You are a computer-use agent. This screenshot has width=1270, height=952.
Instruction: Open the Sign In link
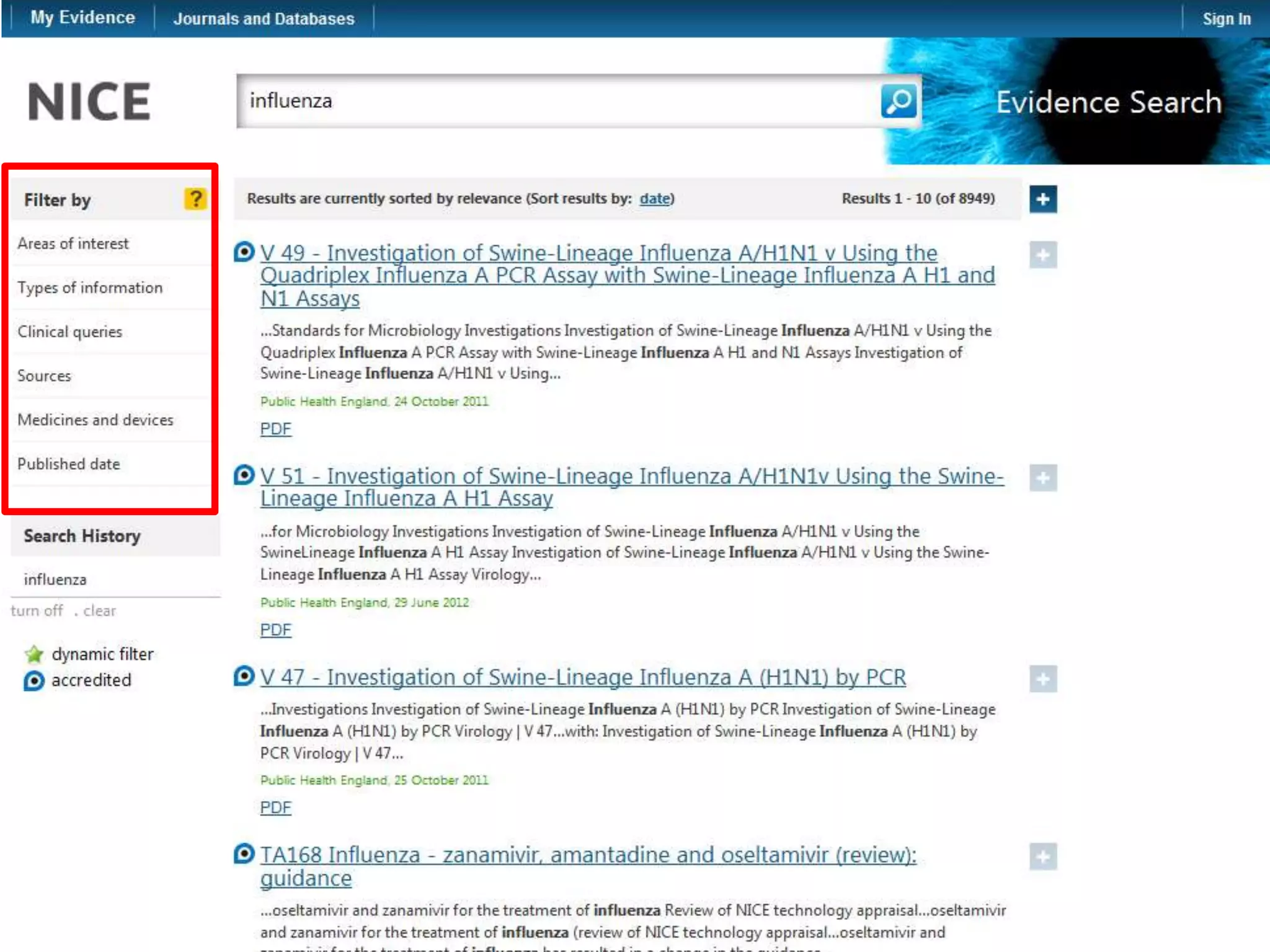[1226, 19]
